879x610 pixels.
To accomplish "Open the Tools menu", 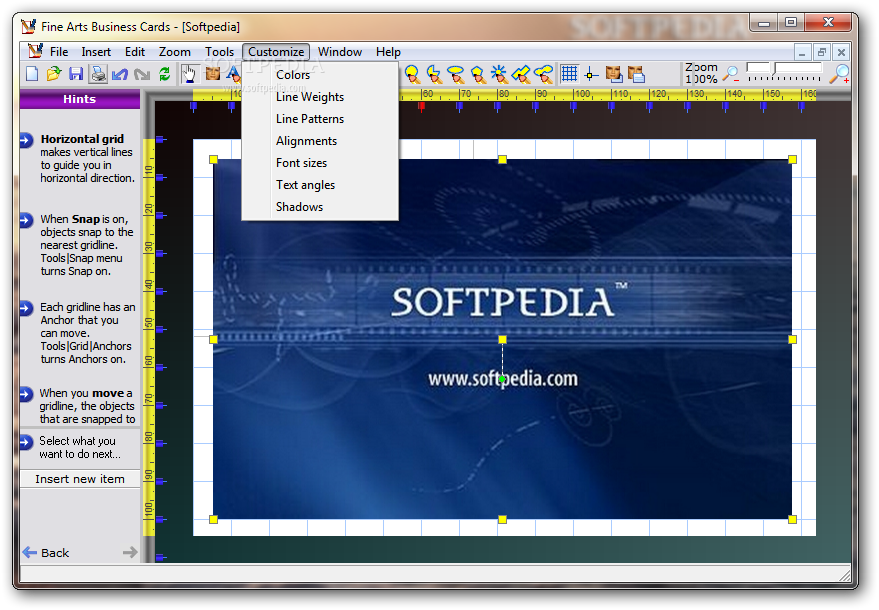I will coord(219,52).
